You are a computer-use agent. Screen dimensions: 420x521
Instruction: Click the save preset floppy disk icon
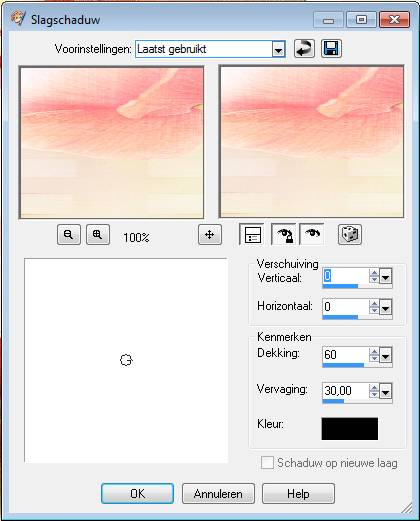(331, 49)
